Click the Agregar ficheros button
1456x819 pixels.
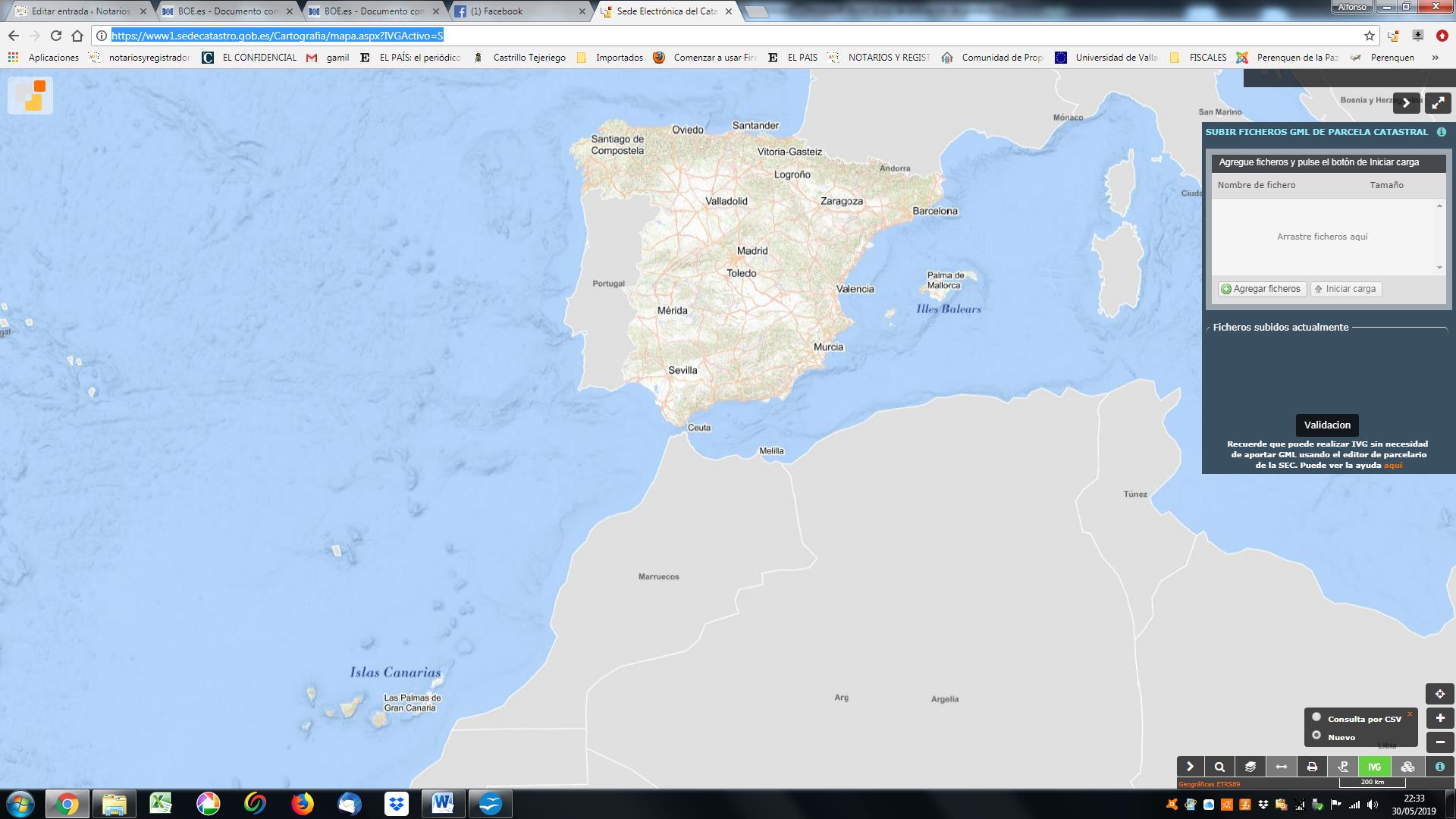1262,289
